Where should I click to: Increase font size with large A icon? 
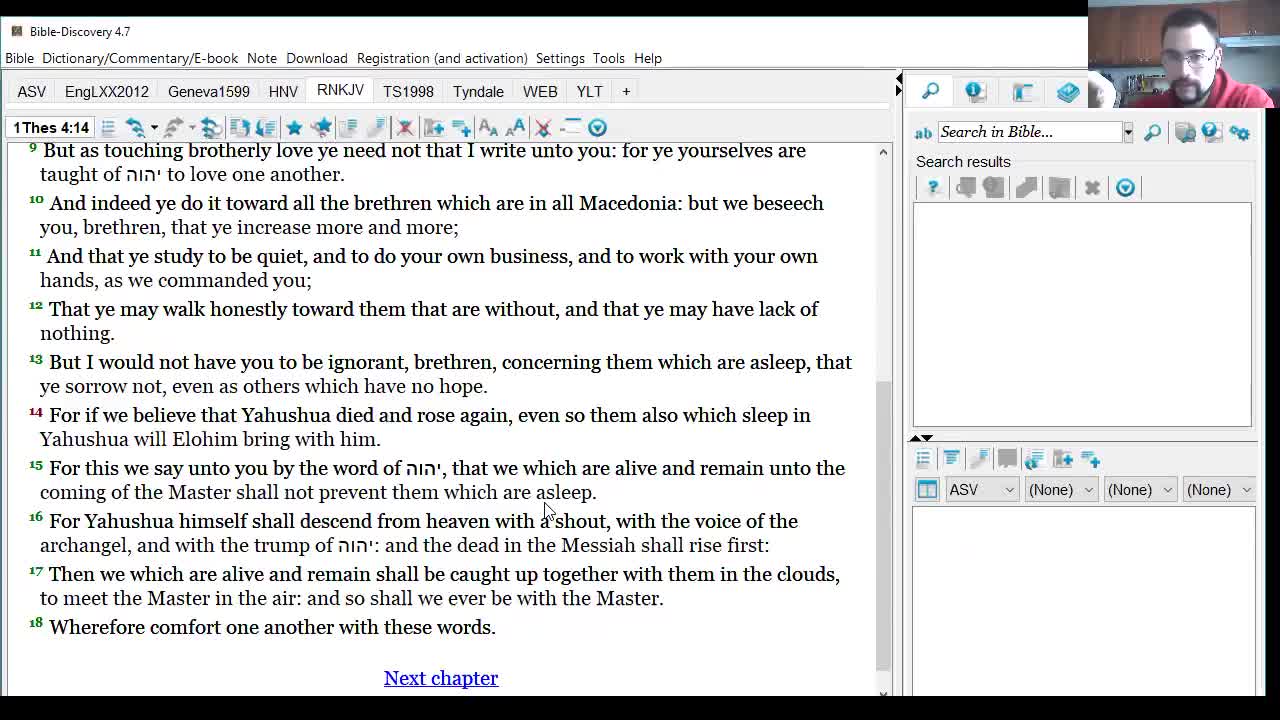click(x=516, y=128)
